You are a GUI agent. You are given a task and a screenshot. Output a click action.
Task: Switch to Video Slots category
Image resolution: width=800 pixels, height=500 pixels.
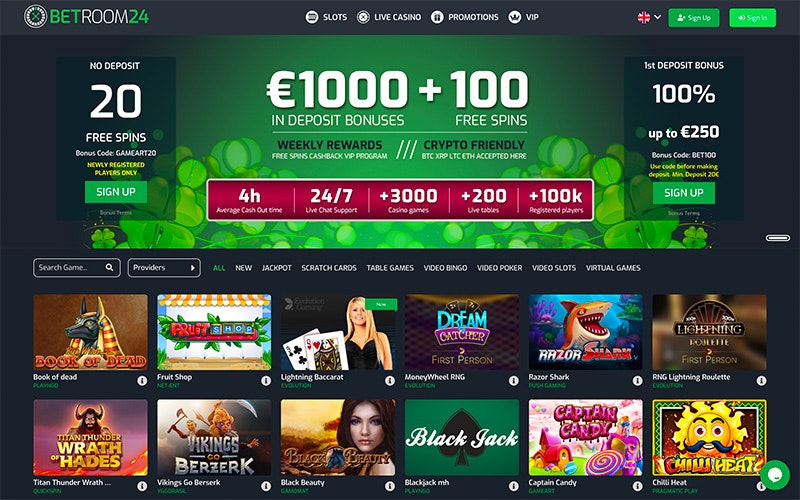(x=554, y=268)
